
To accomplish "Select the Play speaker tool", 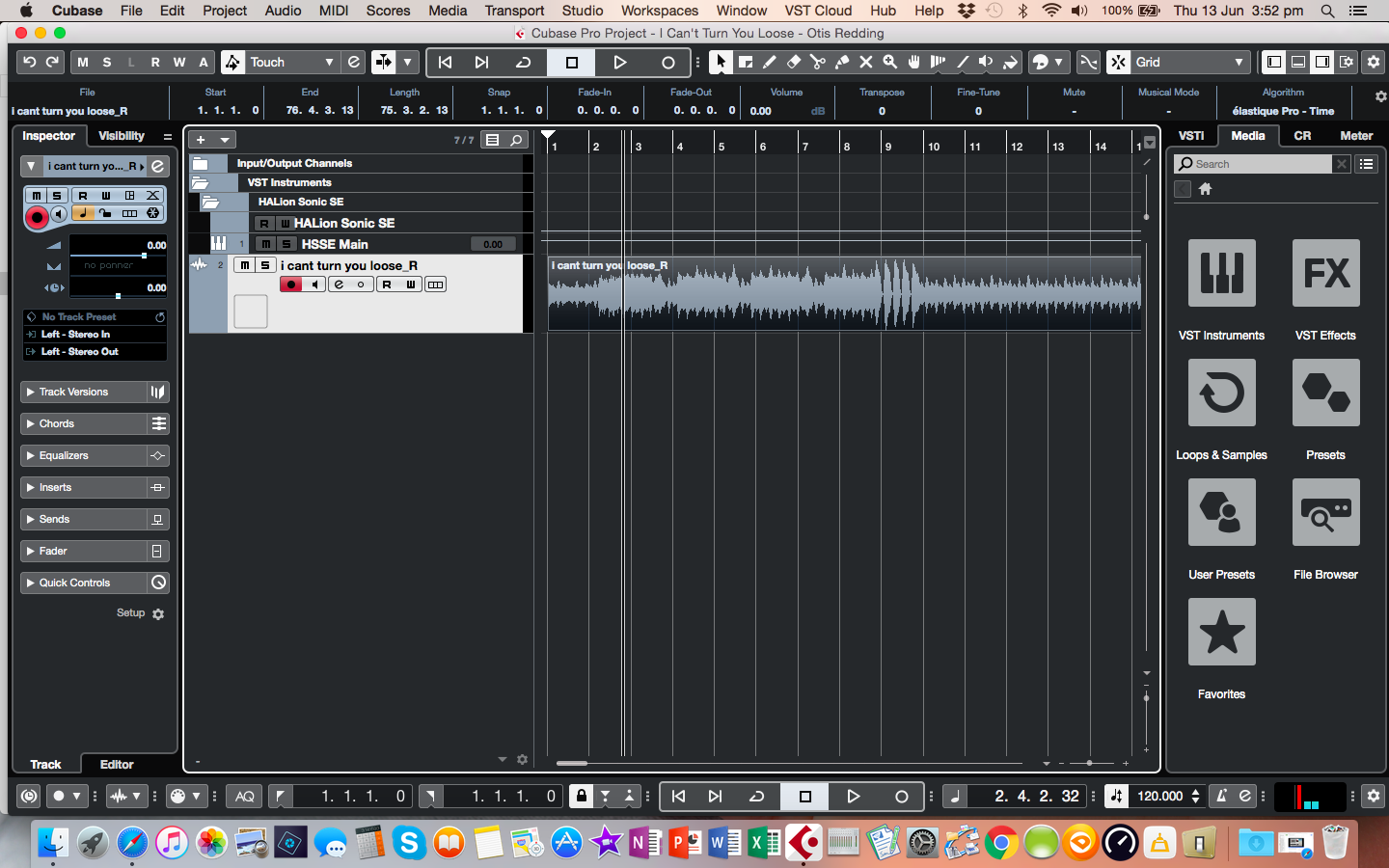I will click(986, 62).
